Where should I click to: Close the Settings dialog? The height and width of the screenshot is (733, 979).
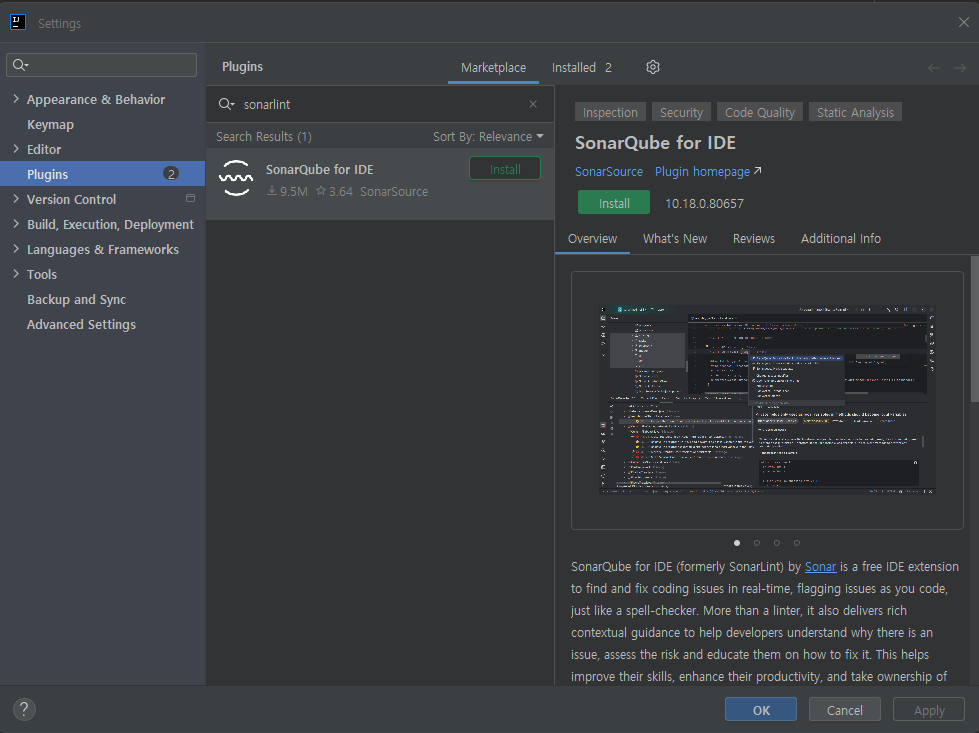point(963,22)
